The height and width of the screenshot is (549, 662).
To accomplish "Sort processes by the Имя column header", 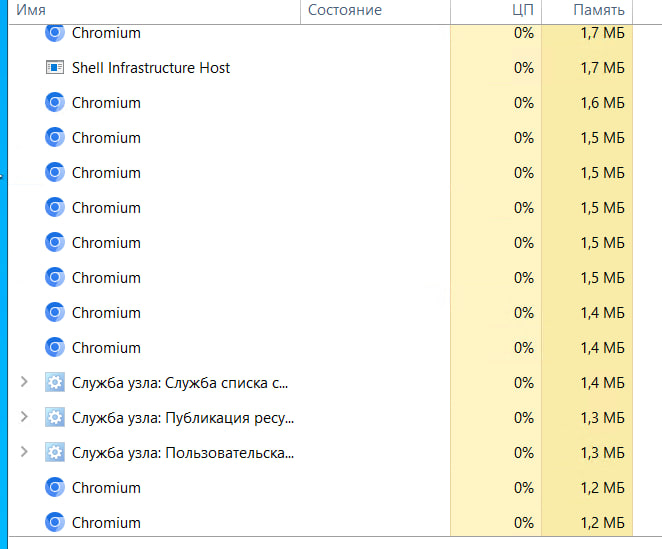I will [30, 10].
